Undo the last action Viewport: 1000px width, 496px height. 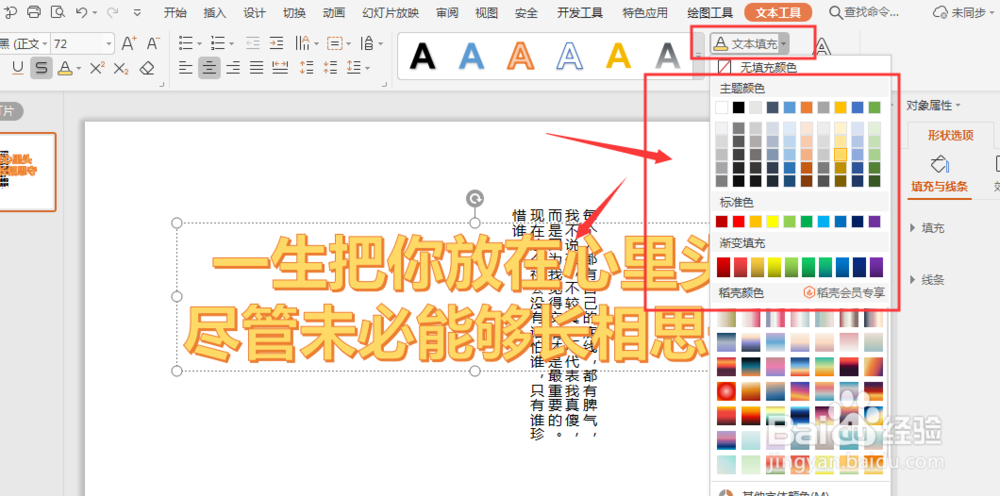(81, 12)
